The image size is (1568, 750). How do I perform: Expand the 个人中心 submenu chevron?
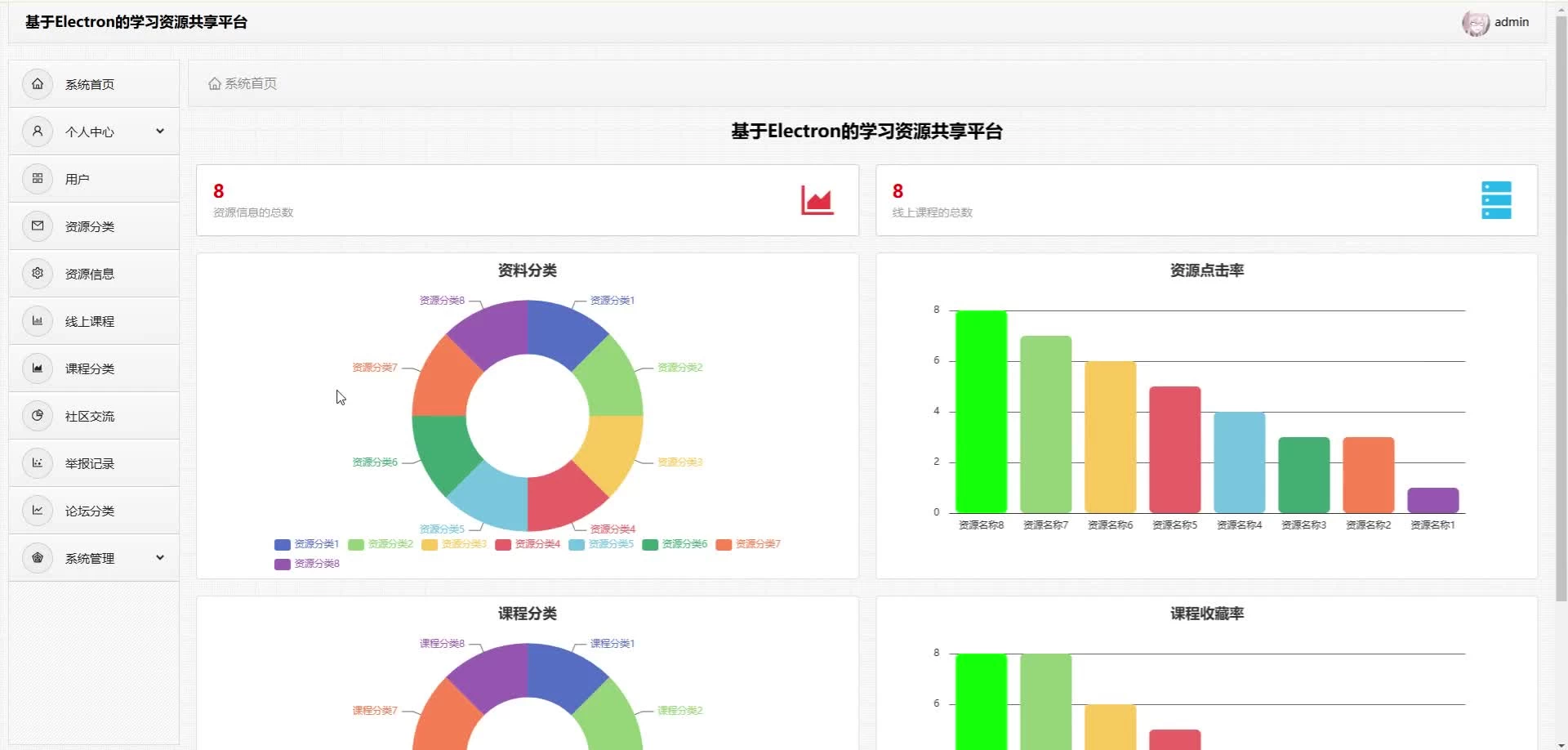coord(160,132)
